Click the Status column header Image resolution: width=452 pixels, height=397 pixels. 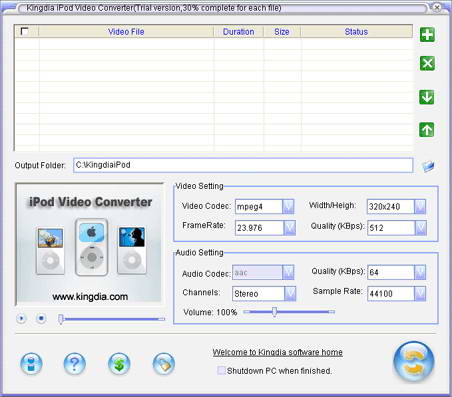point(356,32)
